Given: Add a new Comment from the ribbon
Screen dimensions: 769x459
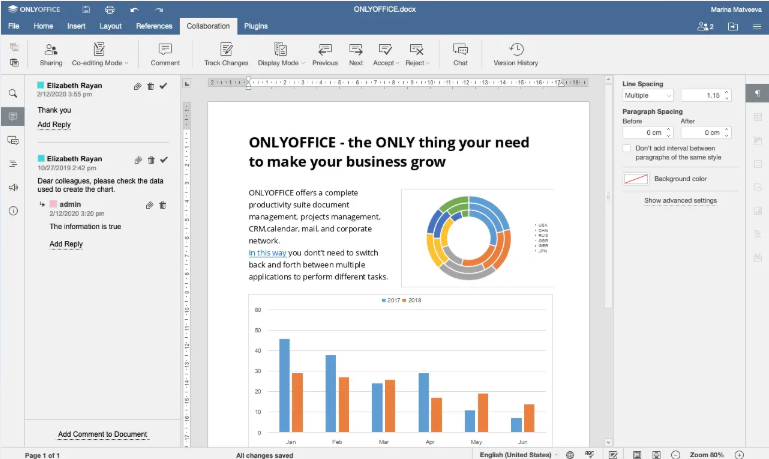Looking at the screenshot, I should pos(165,54).
